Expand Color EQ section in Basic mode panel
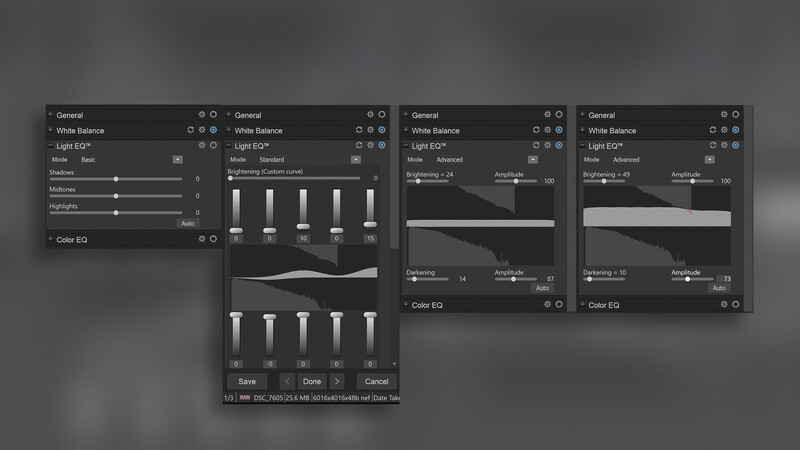Viewport: 800px width, 450px height. click(51, 239)
